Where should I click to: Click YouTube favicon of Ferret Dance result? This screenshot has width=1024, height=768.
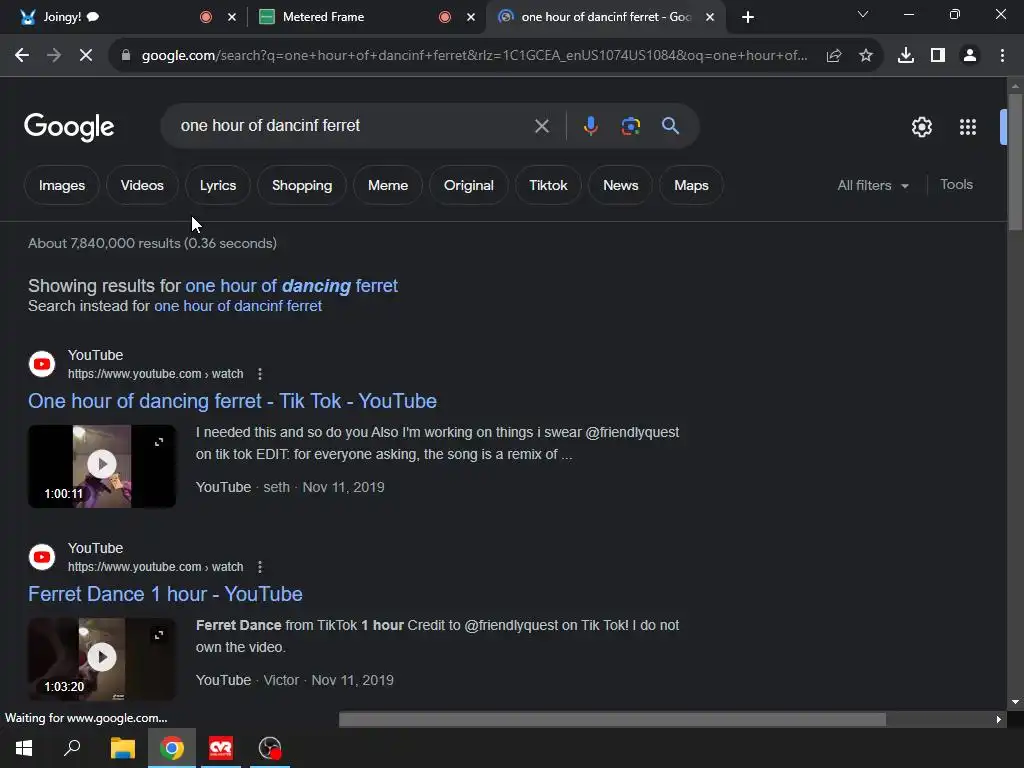click(42, 557)
